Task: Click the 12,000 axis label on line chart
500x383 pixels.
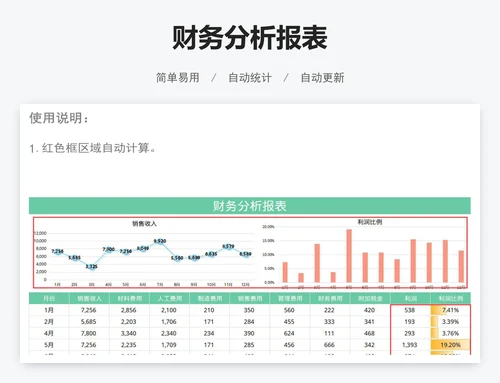Action: 40,233
